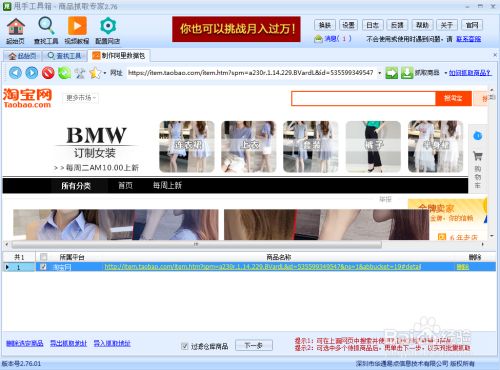The height and width of the screenshot is (370, 500).
Task: Open the 裤子 category thumbnail
Action: click(373, 146)
